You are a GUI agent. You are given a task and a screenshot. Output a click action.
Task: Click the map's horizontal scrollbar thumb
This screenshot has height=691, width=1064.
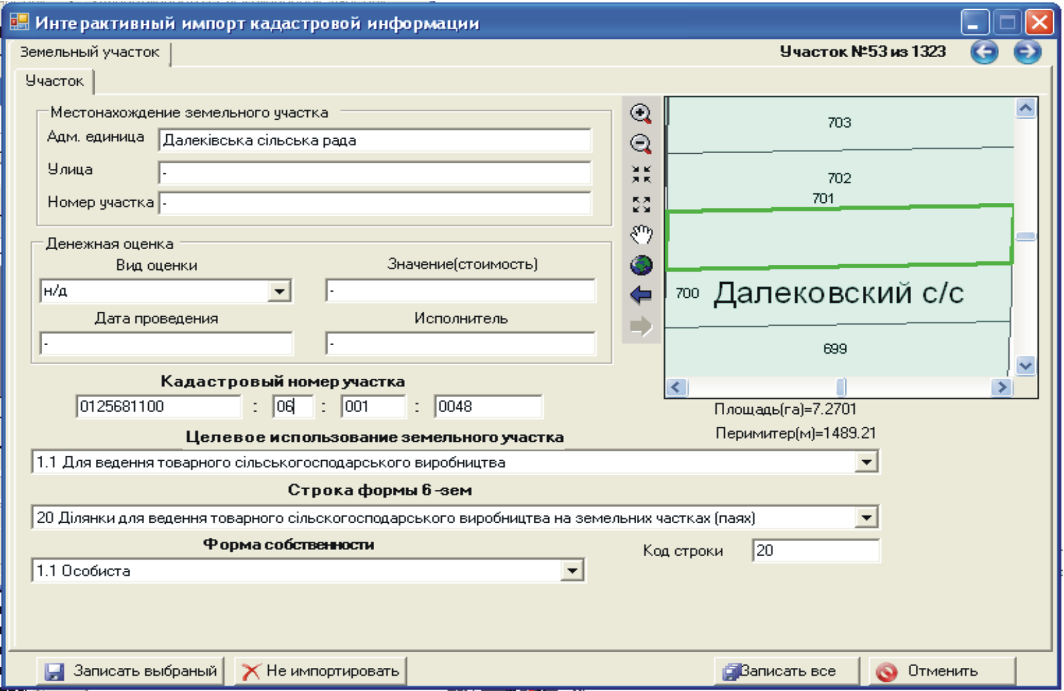pos(841,387)
